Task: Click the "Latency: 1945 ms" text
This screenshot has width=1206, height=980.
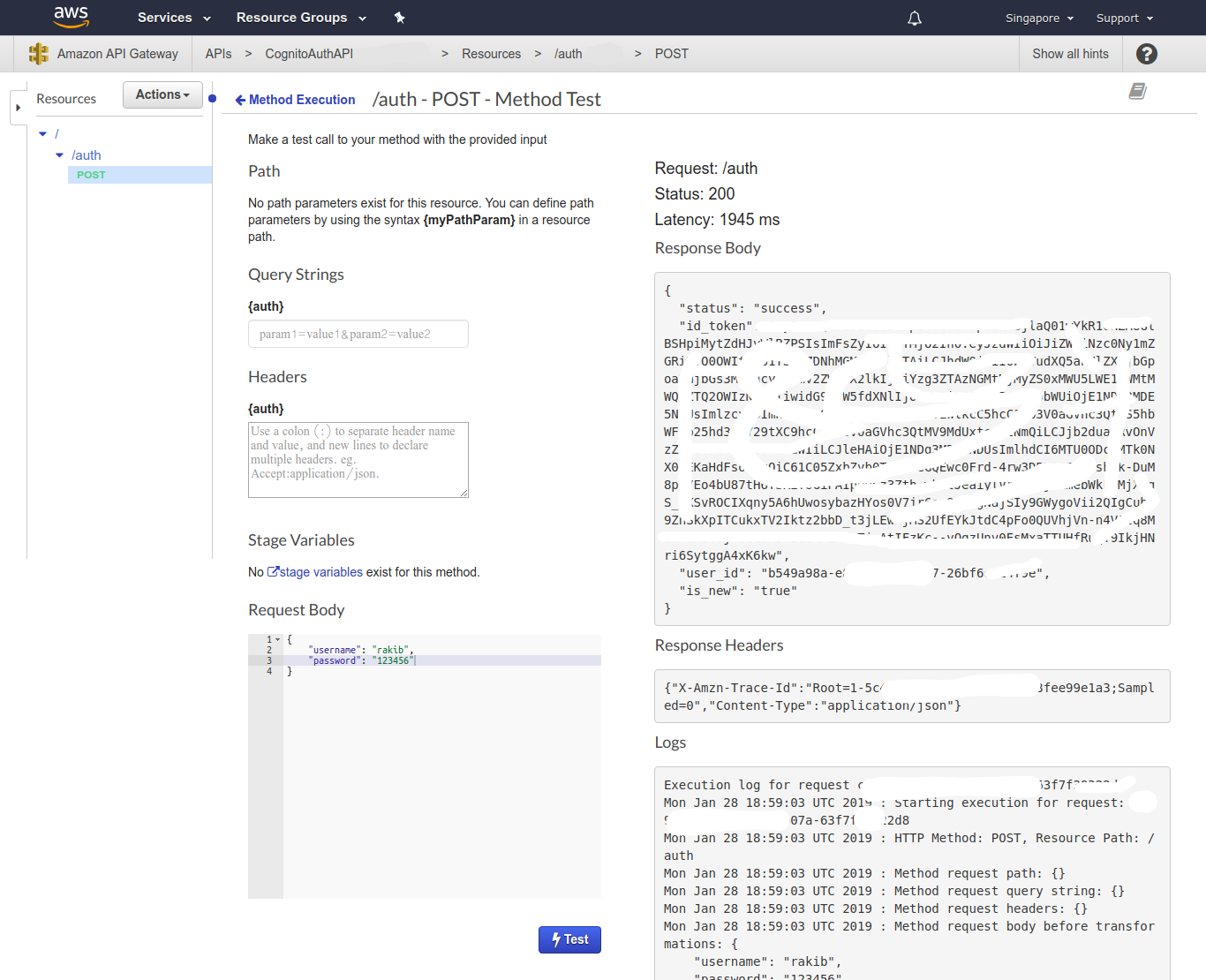Action: click(717, 220)
